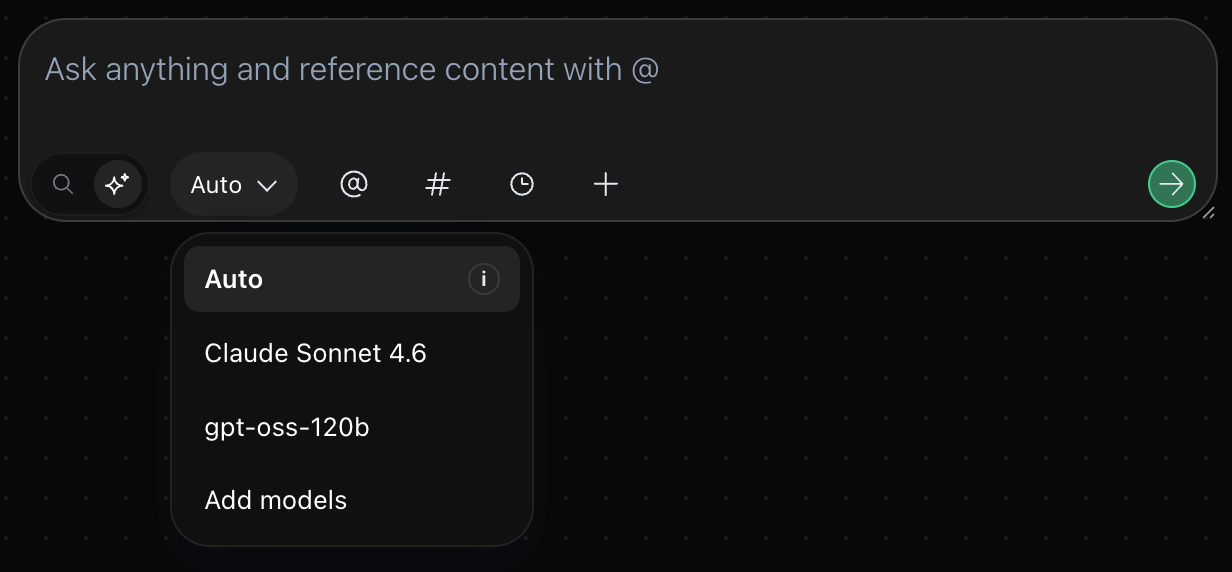Viewport: 1232px width, 572px height.
Task: Choose Claude Sonnet 4.6 from the list
Action: point(316,353)
